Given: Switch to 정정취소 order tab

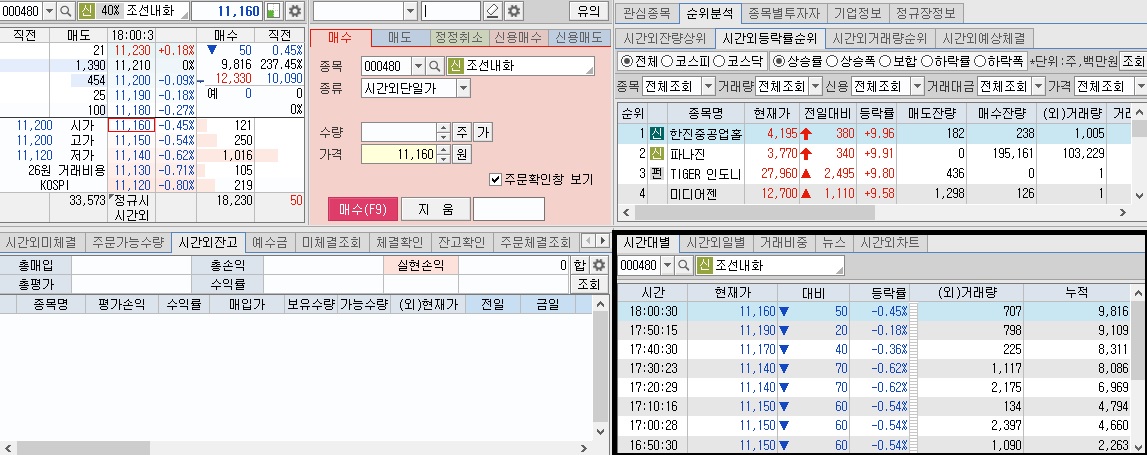Looking at the screenshot, I should 457,38.
